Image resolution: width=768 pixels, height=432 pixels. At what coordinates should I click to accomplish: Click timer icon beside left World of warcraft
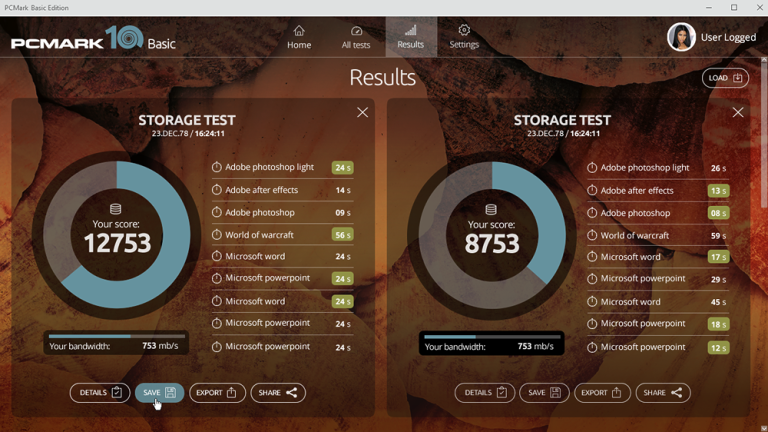click(x=216, y=235)
